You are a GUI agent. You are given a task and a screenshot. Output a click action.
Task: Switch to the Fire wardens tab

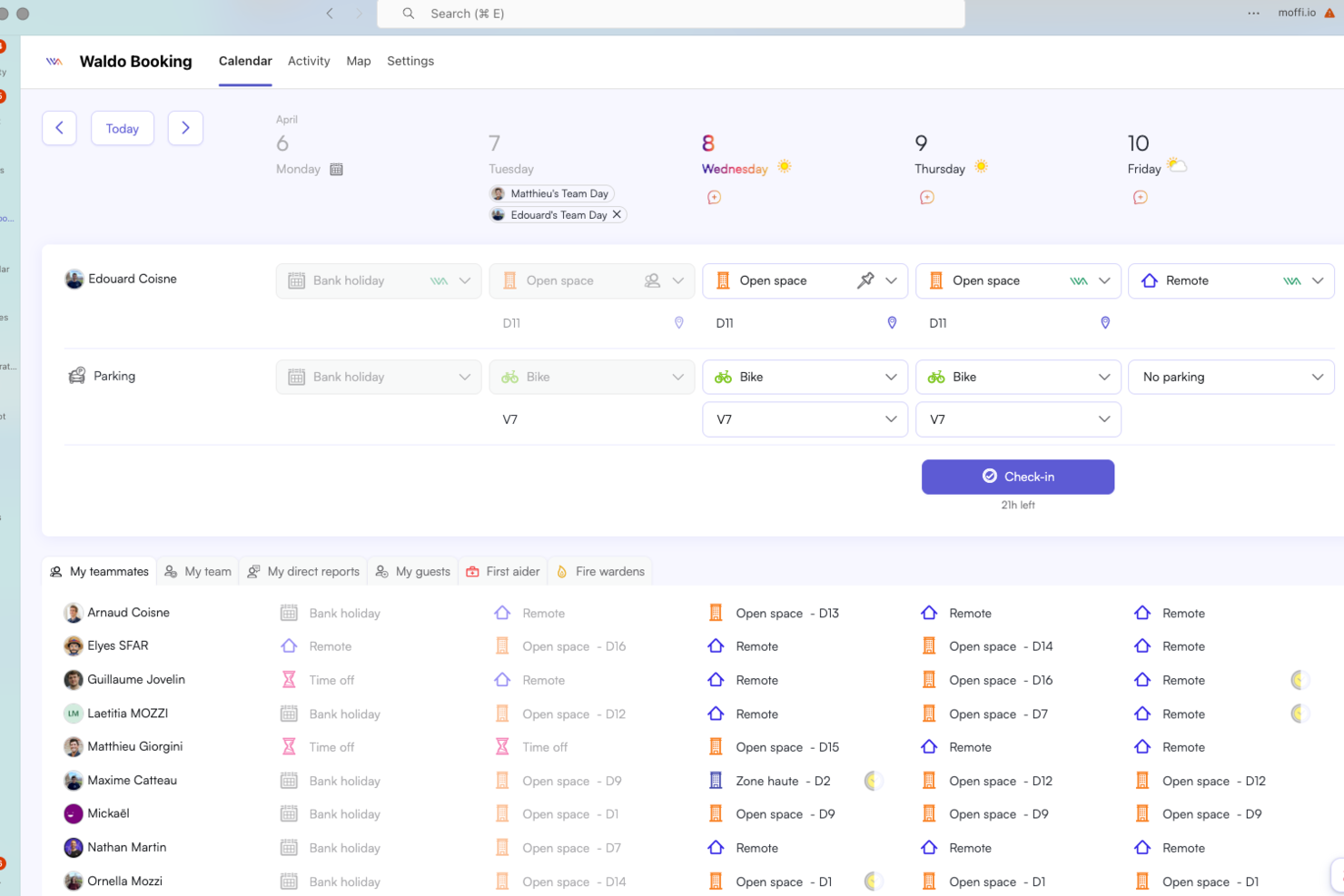coord(599,571)
